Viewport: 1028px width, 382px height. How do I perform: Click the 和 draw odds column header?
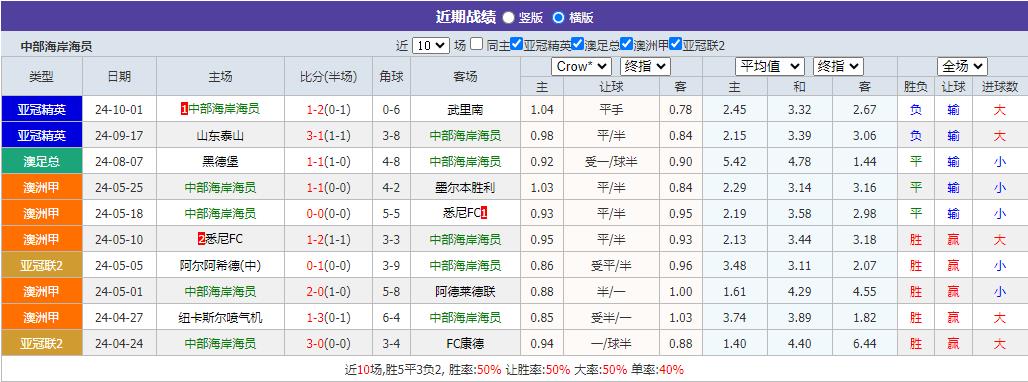point(800,86)
